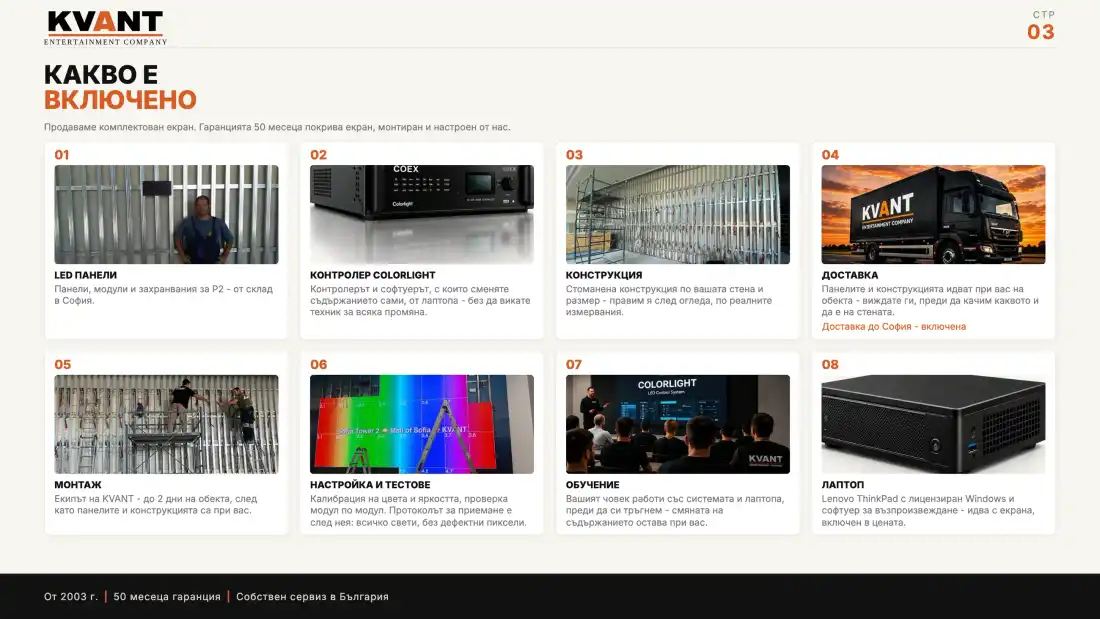Select the Монтаж installation crew photo

166,424
